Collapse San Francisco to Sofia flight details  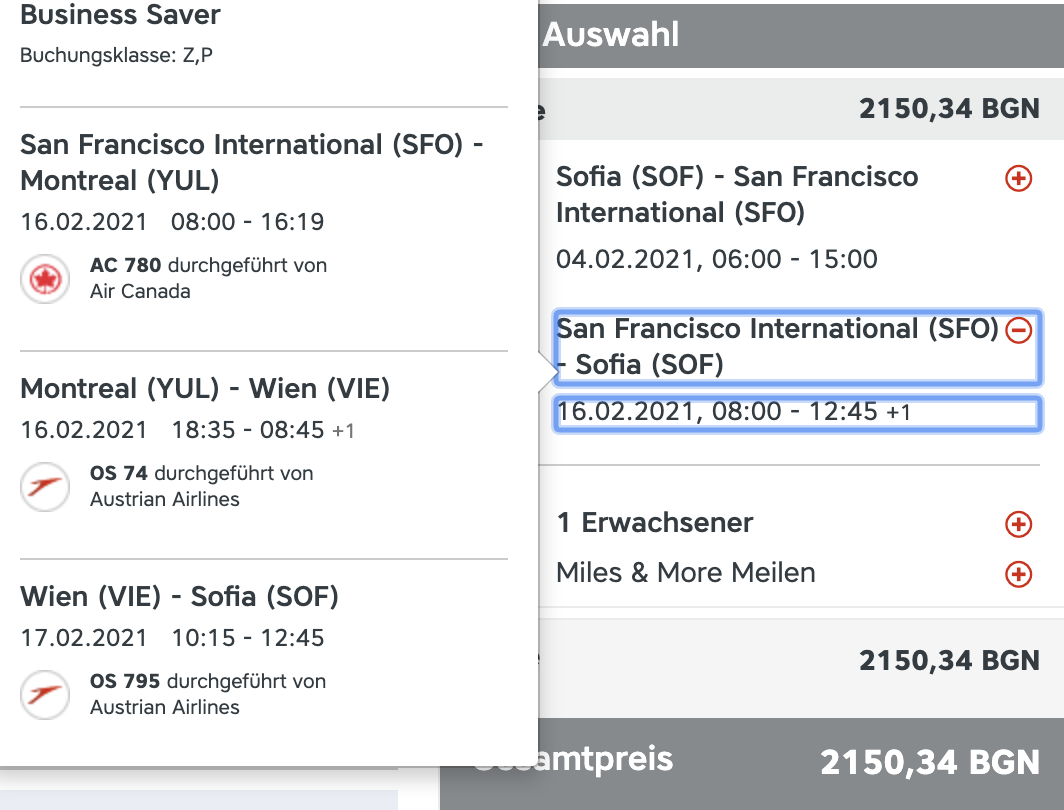1018,330
